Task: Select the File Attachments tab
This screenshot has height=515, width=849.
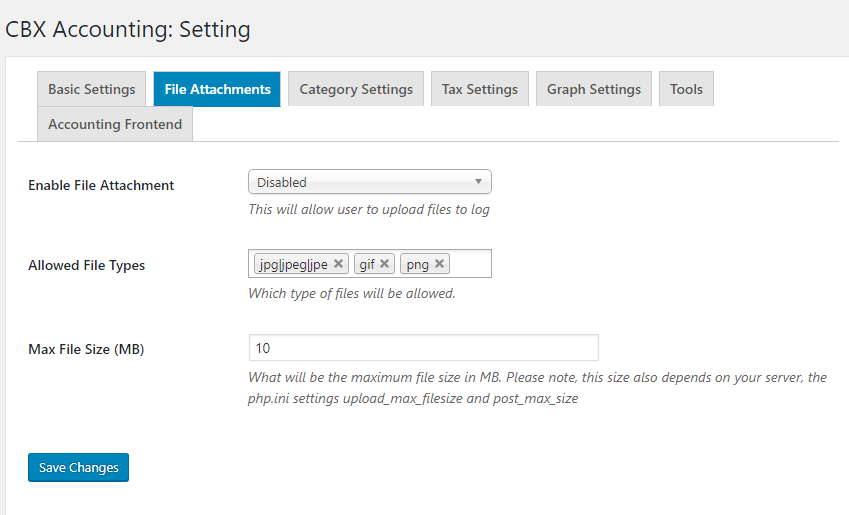Action: tap(217, 89)
